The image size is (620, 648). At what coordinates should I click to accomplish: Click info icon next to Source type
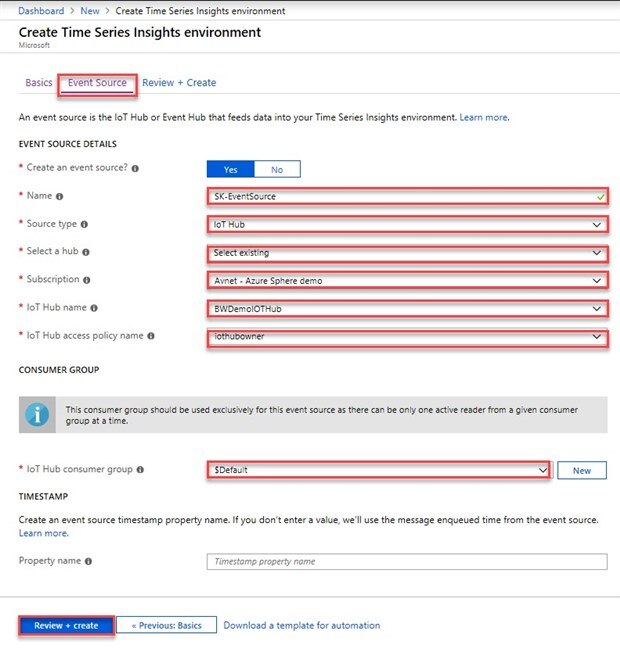84,225
